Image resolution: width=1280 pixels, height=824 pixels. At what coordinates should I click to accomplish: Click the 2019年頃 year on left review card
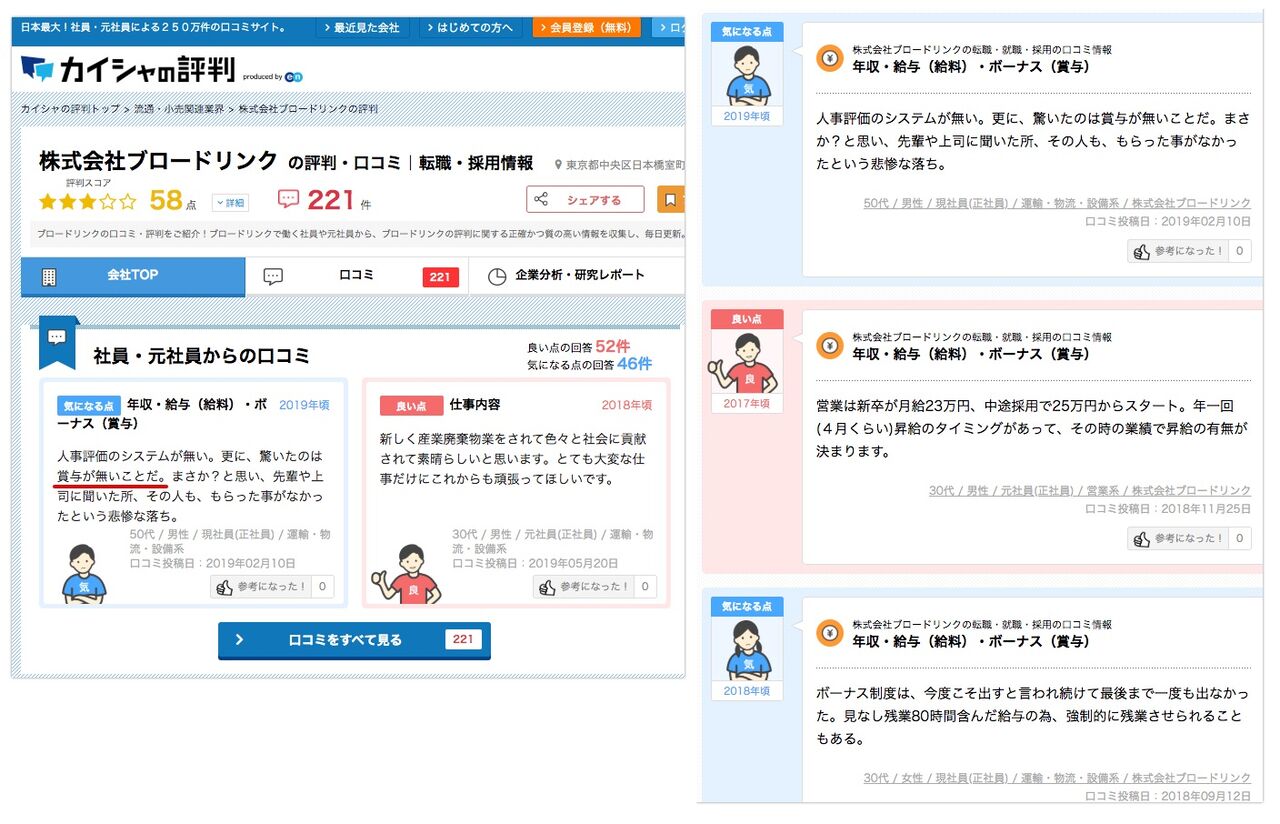pos(304,405)
